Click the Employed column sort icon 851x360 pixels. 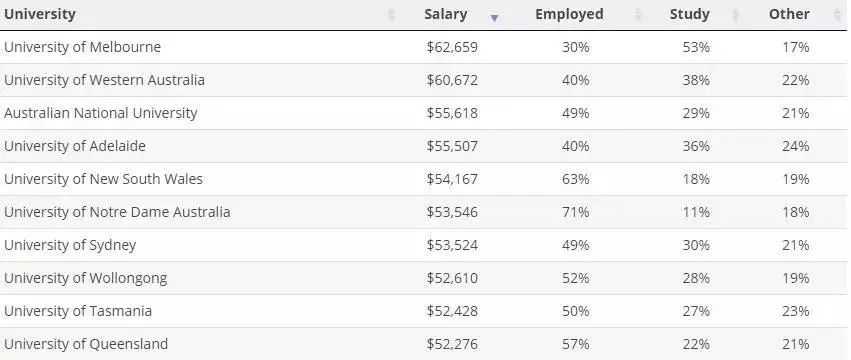tap(639, 15)
